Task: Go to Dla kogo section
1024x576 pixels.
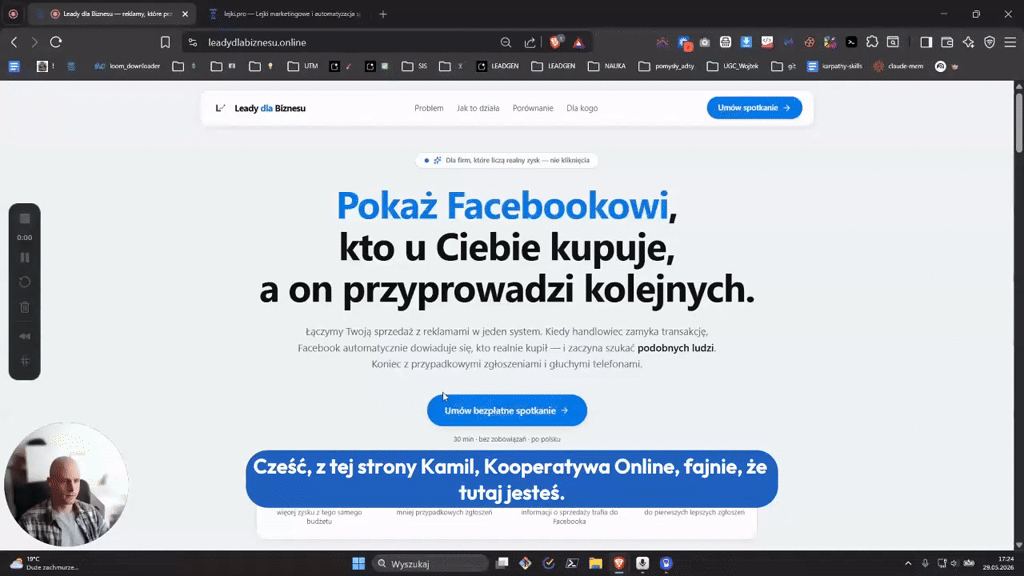Action: [x=582, y=108]
